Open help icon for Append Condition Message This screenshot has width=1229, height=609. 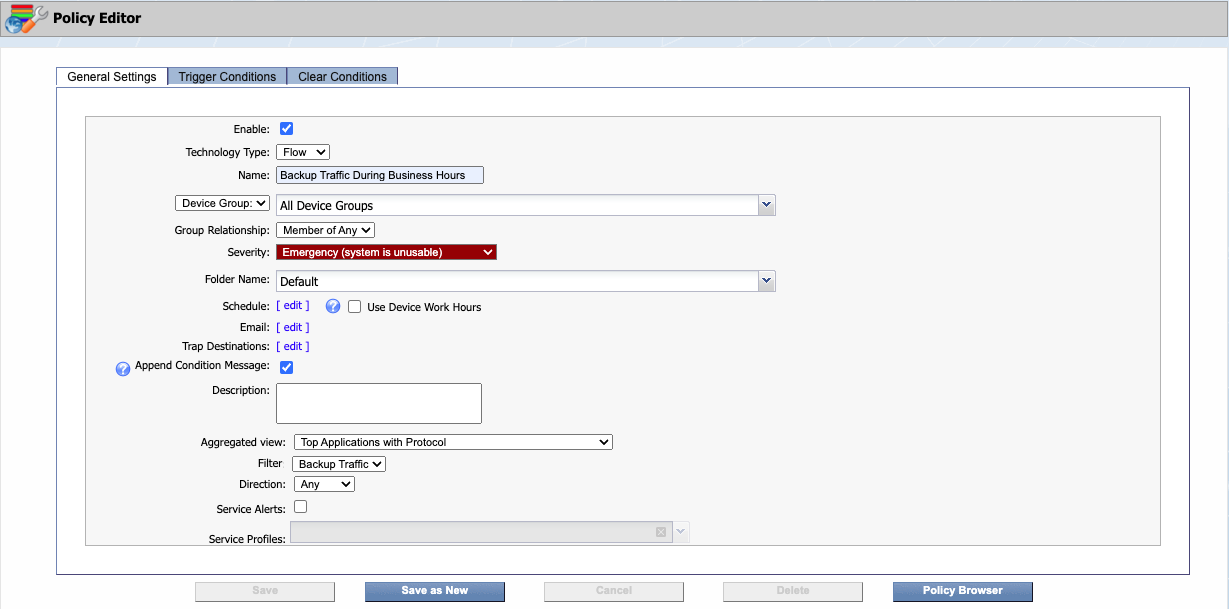pos(123,369)
